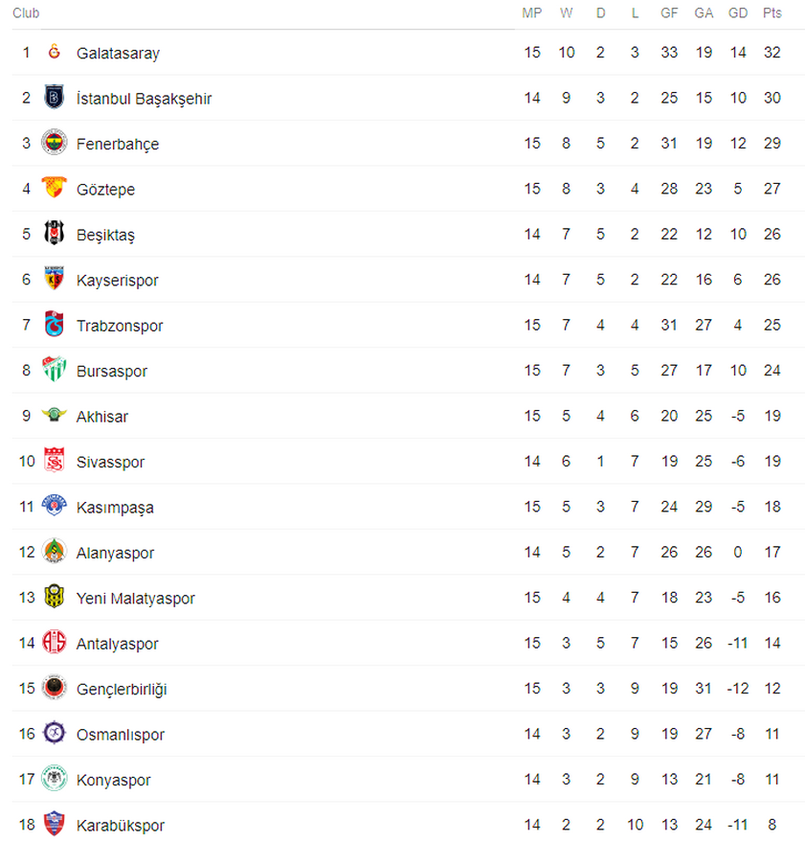
Task: Click the GD column header
Action: [738, 13]
